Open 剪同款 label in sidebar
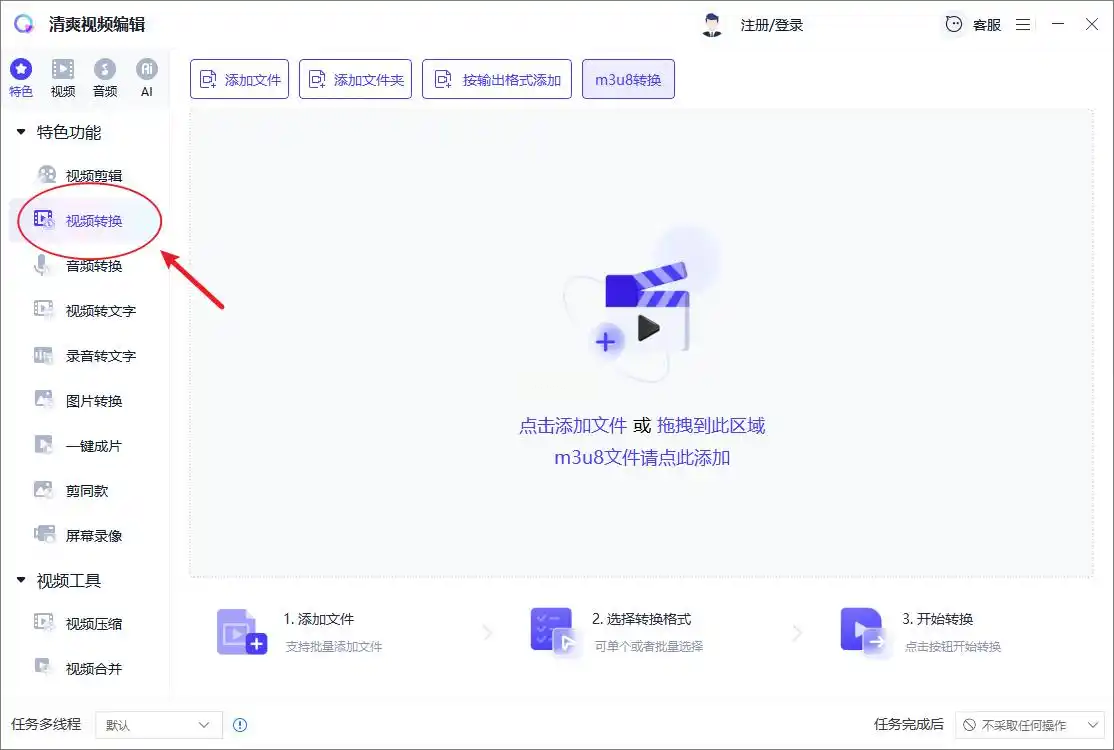 [87, 491]
